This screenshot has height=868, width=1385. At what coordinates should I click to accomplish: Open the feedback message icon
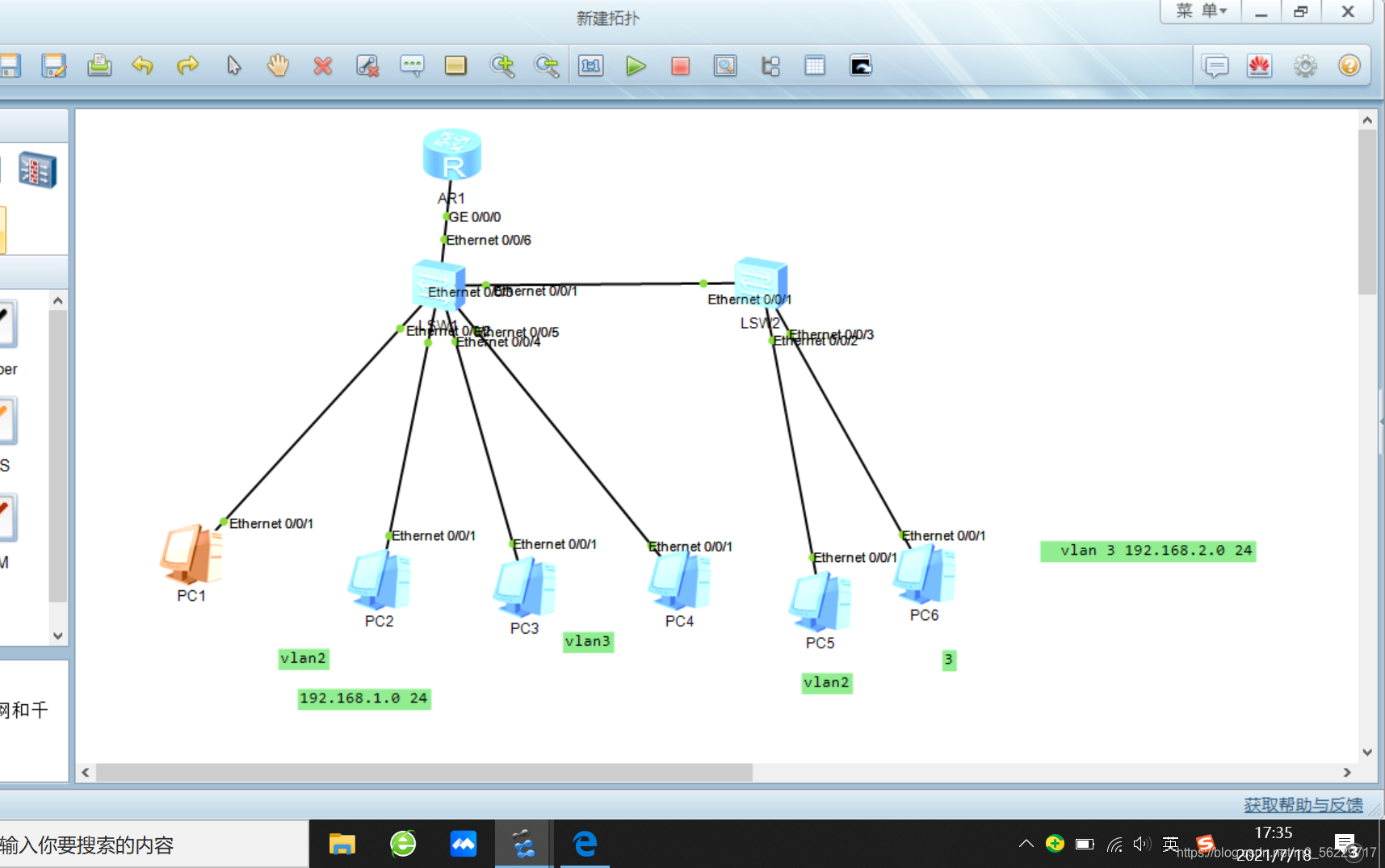1215,65
